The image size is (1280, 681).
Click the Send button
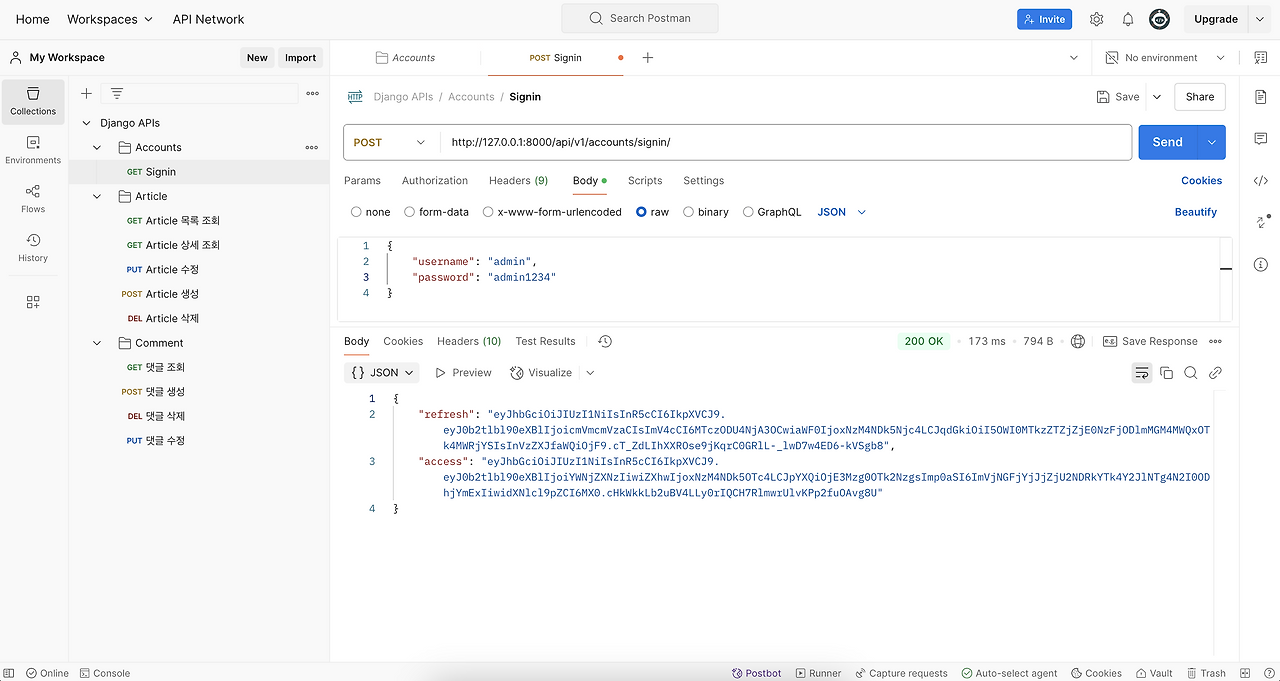[x=1168, y=142]
